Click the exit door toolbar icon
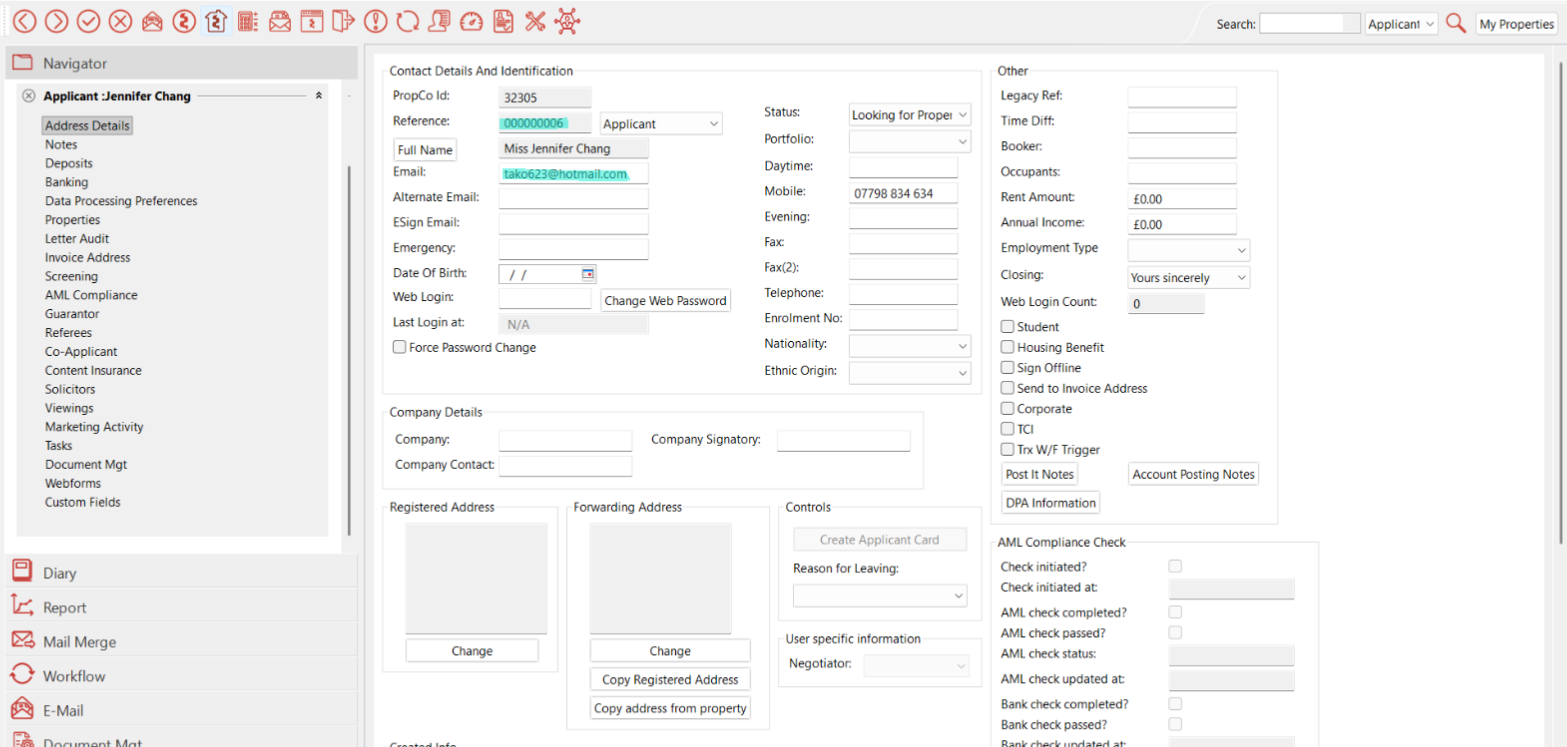Image resolution: width=1567 pixels, height=747 pixels. pyautogui.click(x=343, y=21)
